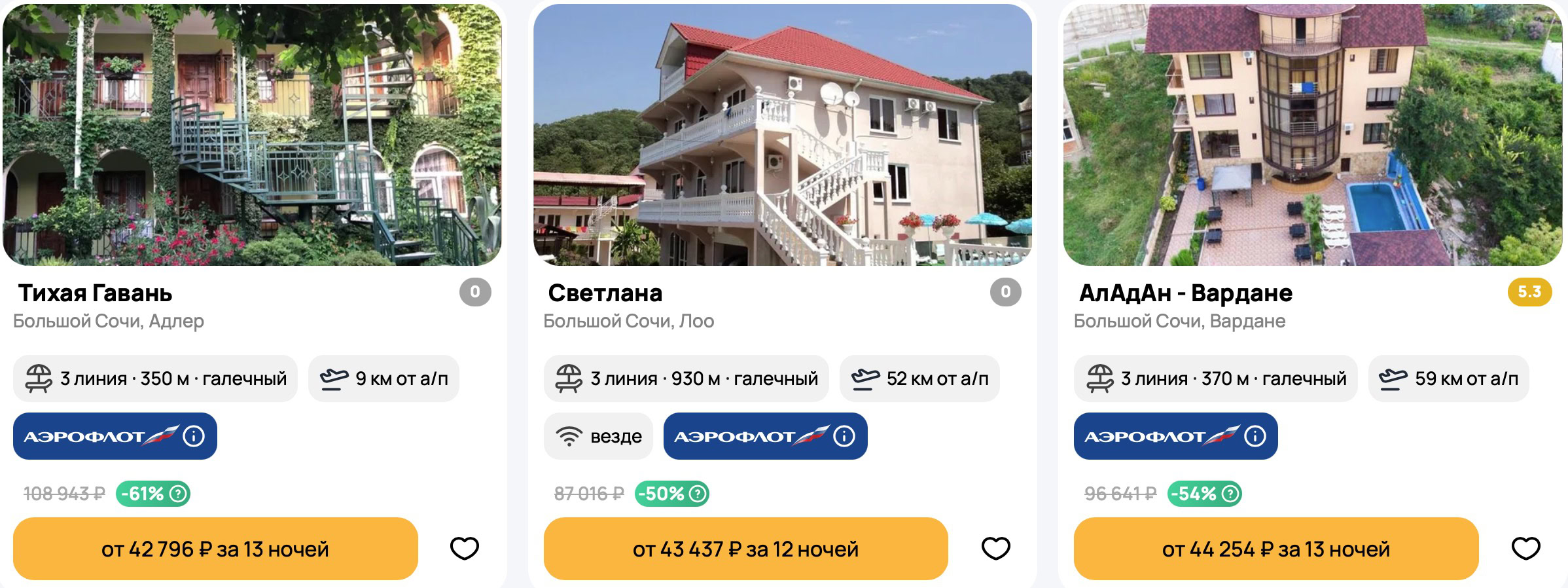Open the Светлана hotel photo
Screen dimensions: 1568x588
[x=783, y=135]
